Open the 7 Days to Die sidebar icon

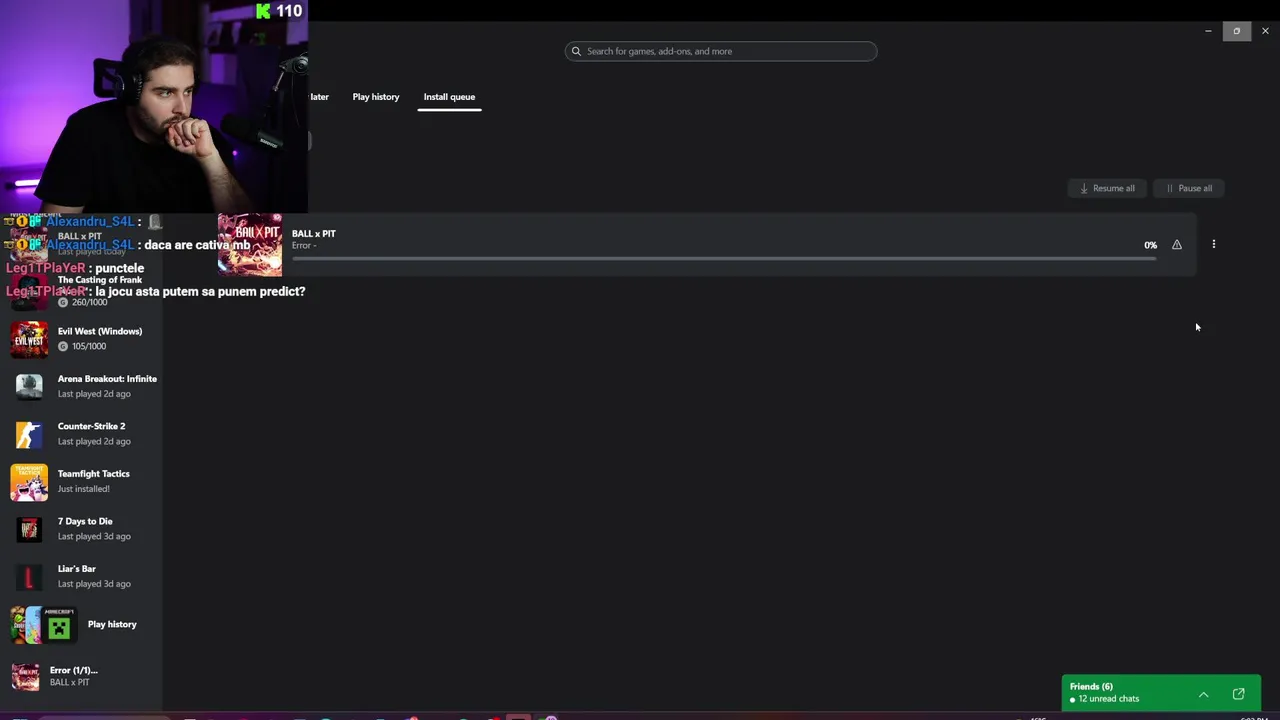[x=29, y=529]
